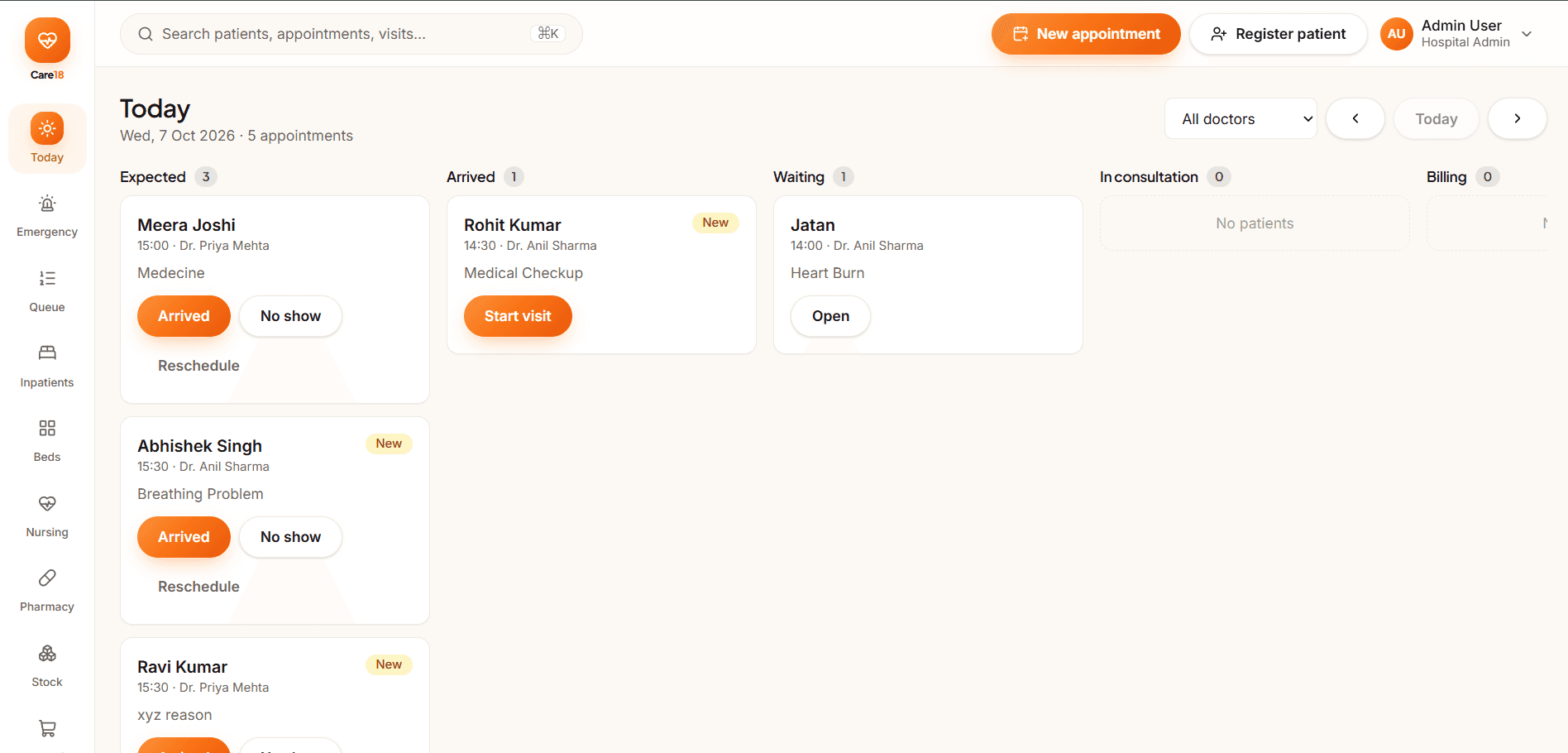1568x753 pixels.
Task: Open the Today sidebar section
Action: pos(47,138)
